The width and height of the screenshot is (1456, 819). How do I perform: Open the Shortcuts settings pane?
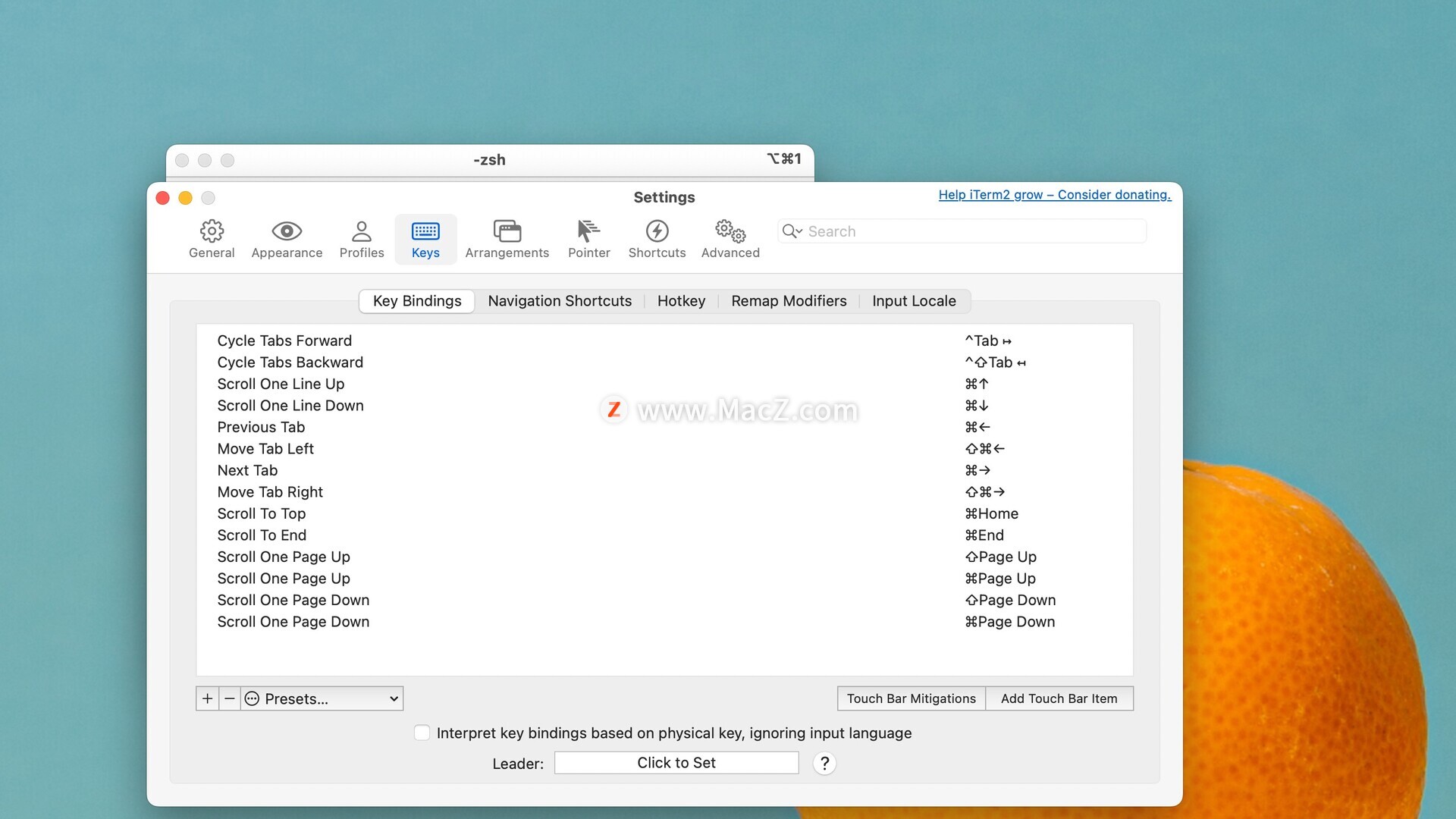pos(657,239)
